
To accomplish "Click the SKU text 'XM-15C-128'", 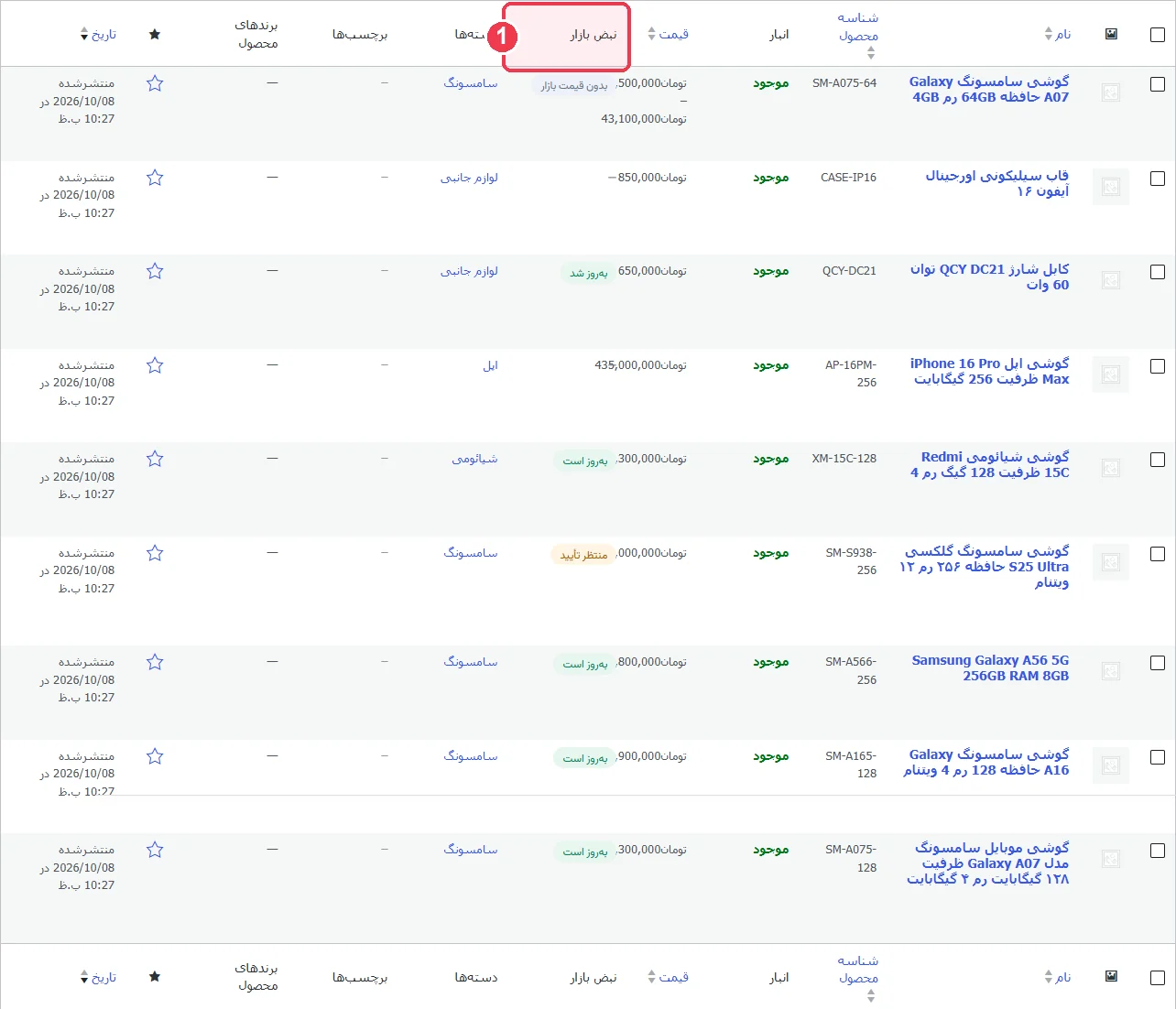I will pos(844,459).
